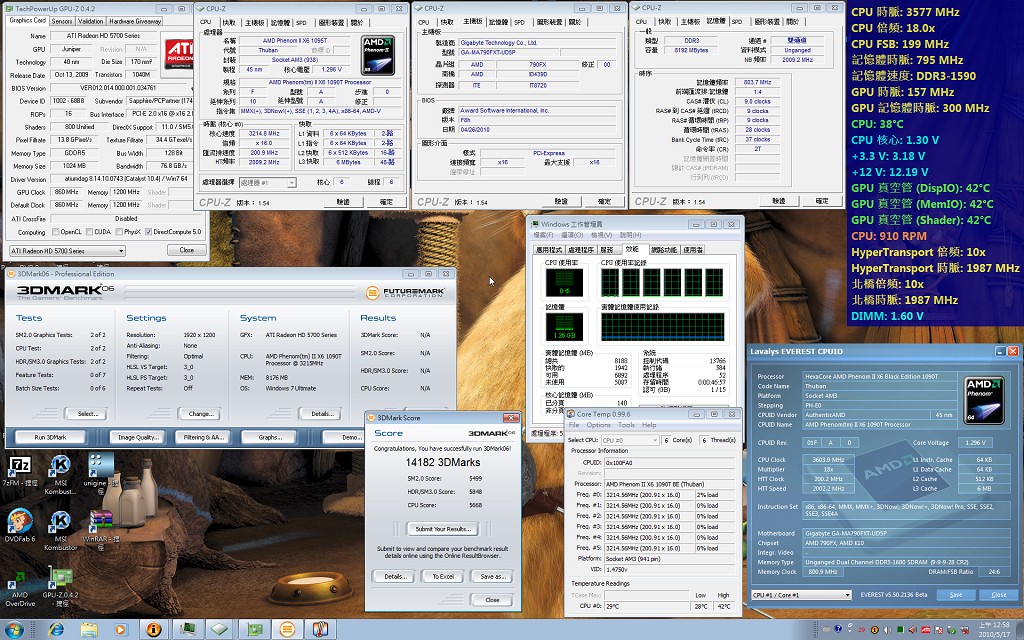Open the ATI Radeon HD 5700 Series dropdown
This screenshot has height=640, width=1024.
(x=67, y=251)
